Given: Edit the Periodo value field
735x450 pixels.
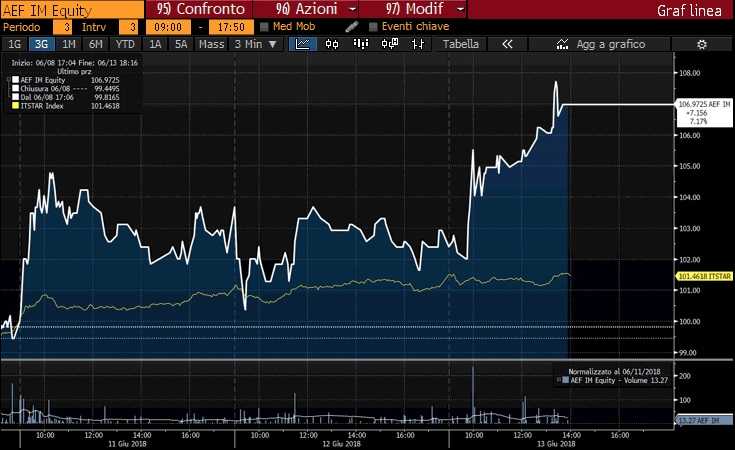Looking at the screenshot, I should [62, 27].
